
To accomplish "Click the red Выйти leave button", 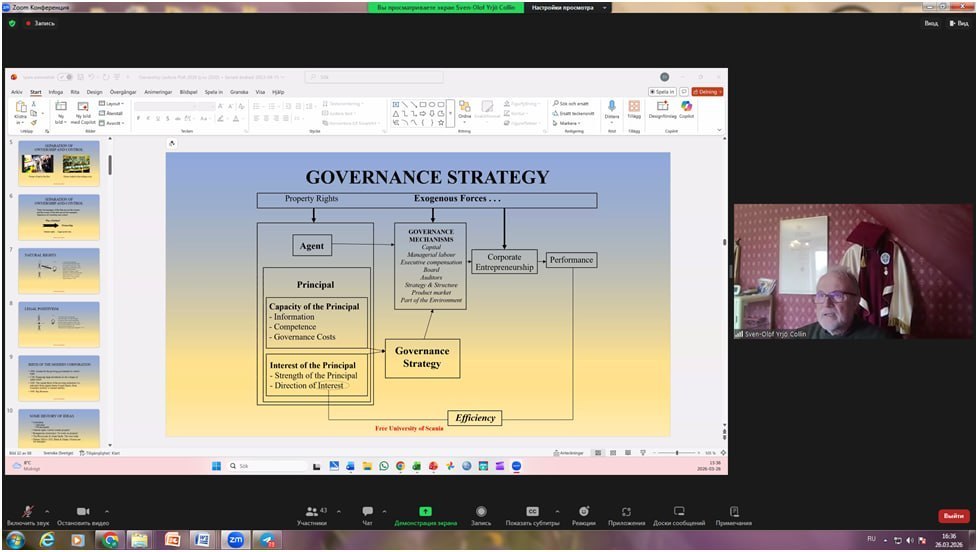I will coord(953,516).
